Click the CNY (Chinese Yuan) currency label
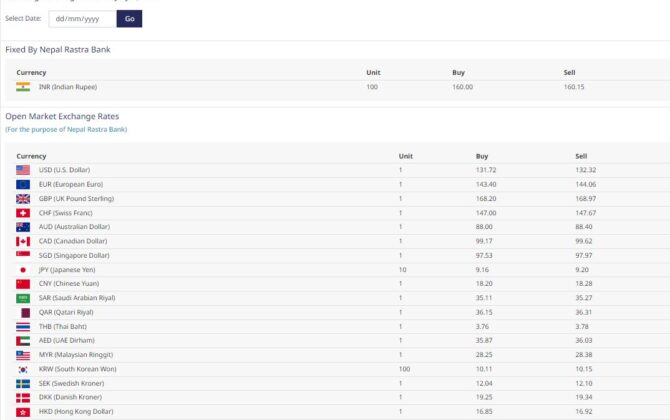Screen dimensions: 670x420 [x=69, y=284]
